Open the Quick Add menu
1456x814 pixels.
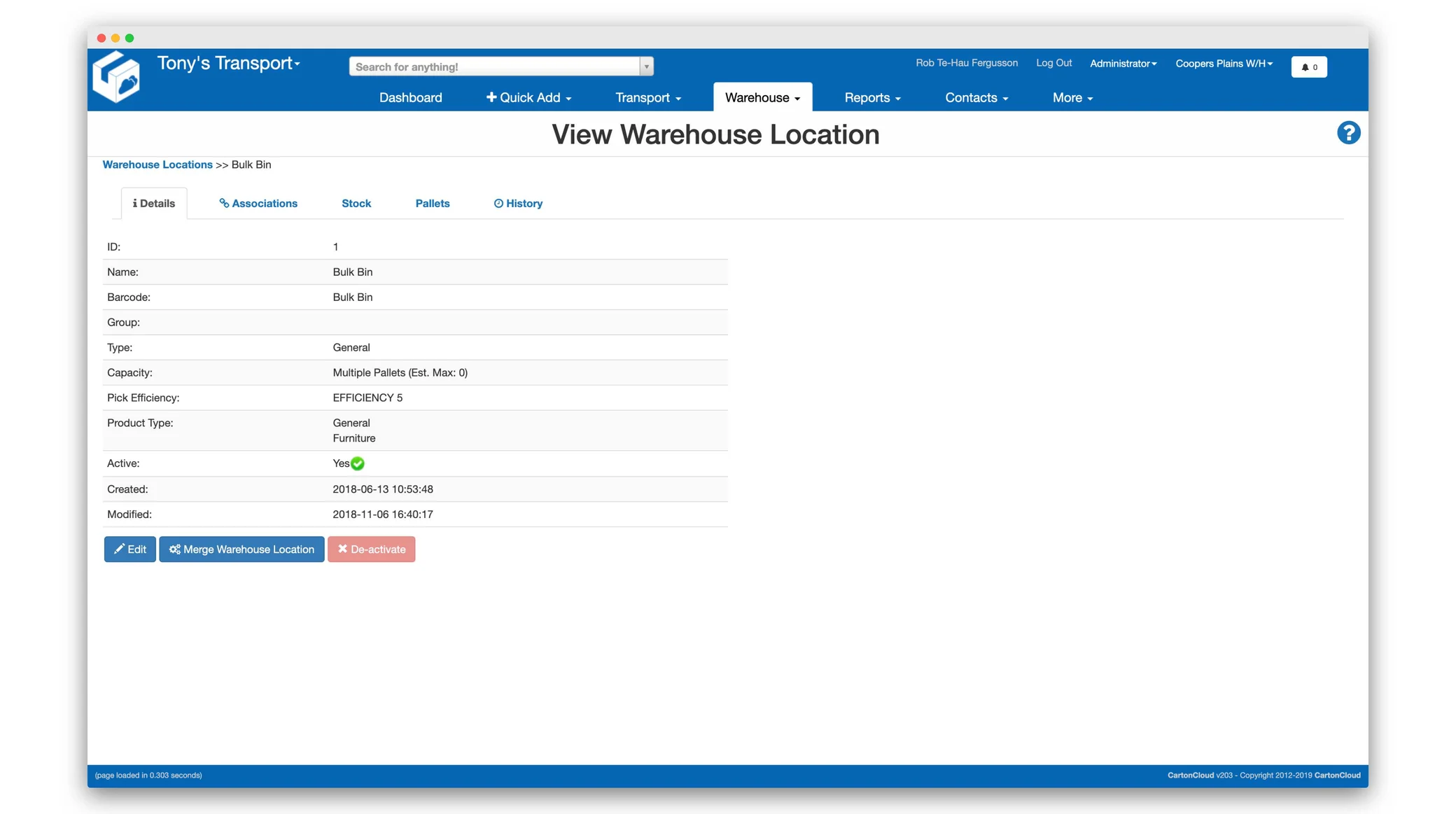[x=529, y=98]
